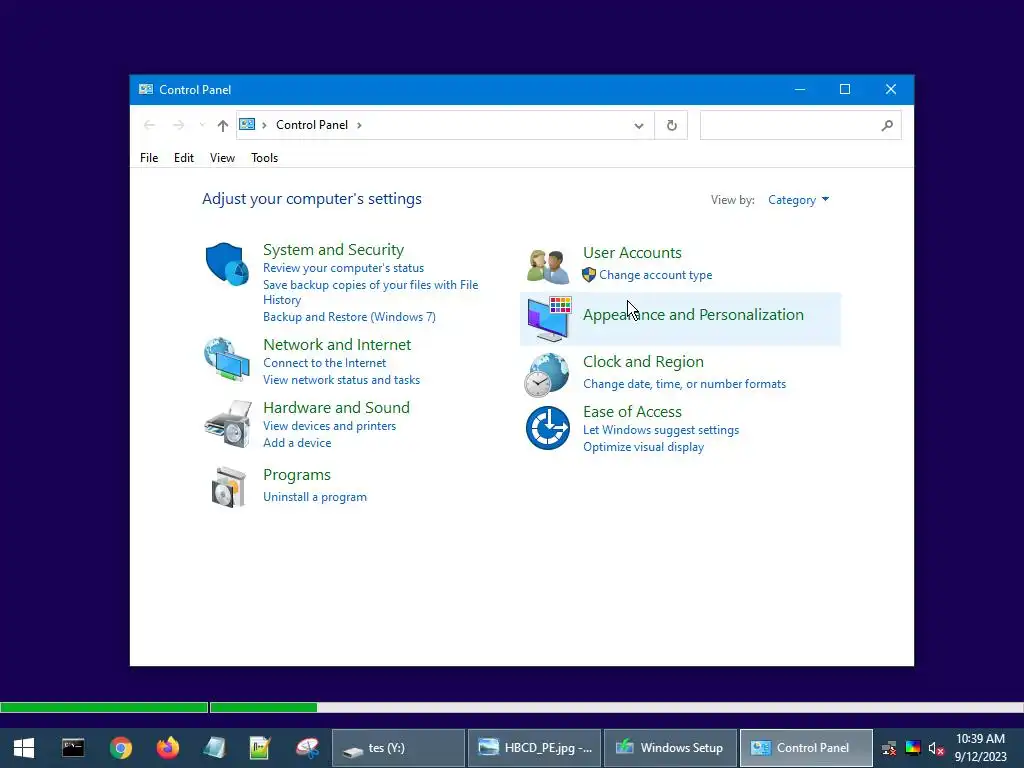
Task: Click the color display tray icon
Action: [x=912, y=748]
